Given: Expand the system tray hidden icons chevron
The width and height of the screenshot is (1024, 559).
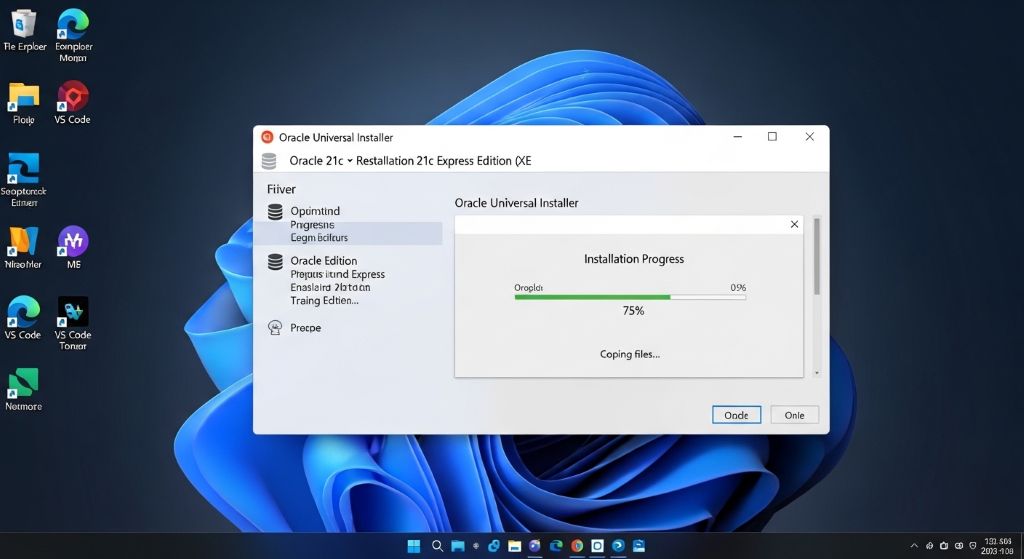Looking at the screenshot, I should tap(914, 546).
